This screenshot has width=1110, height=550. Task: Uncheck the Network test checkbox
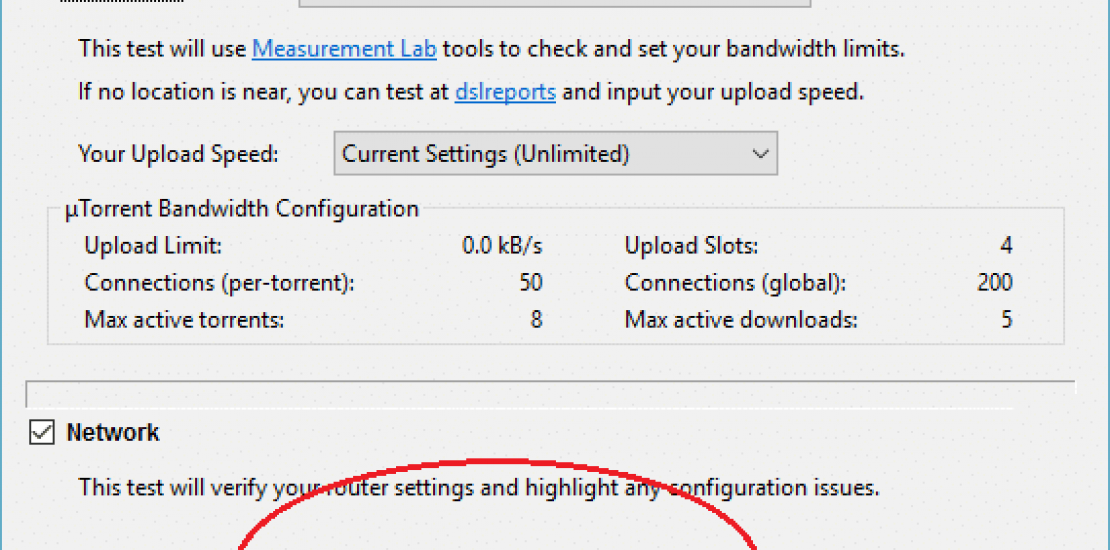(42, 433)
